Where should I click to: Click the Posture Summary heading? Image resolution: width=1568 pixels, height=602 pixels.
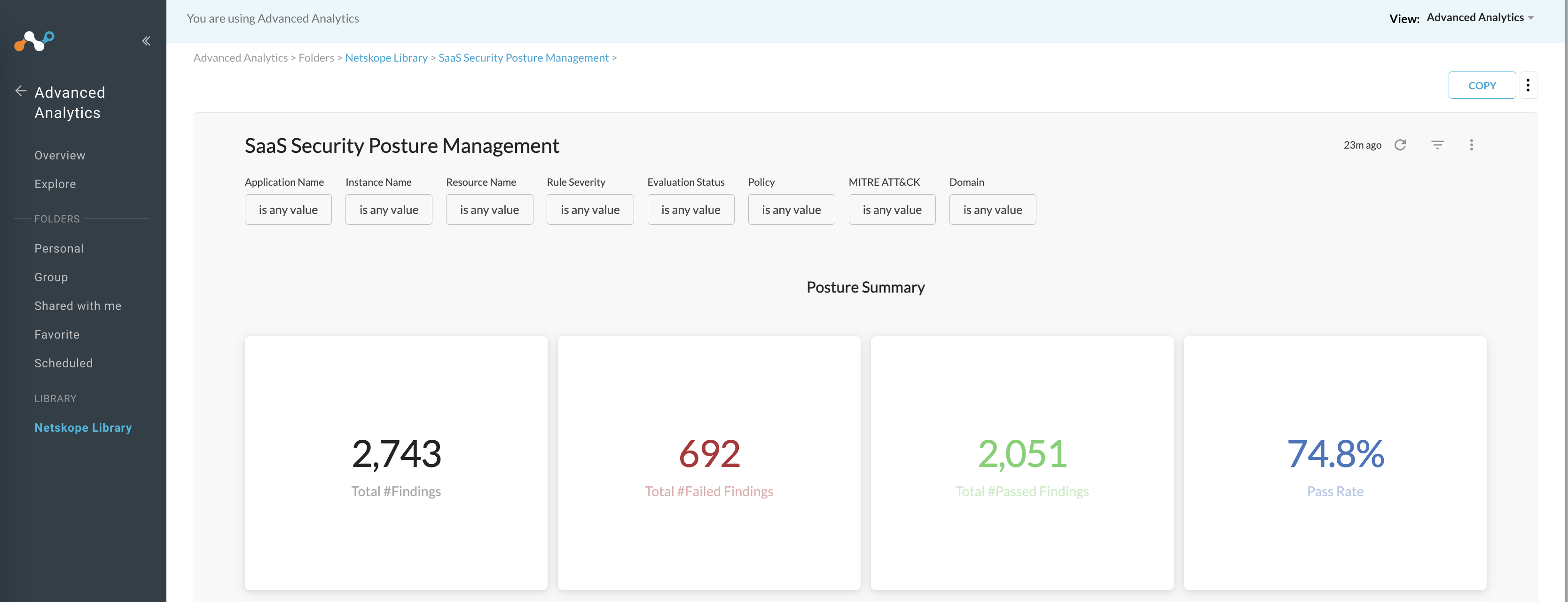[x=866, y=287]
